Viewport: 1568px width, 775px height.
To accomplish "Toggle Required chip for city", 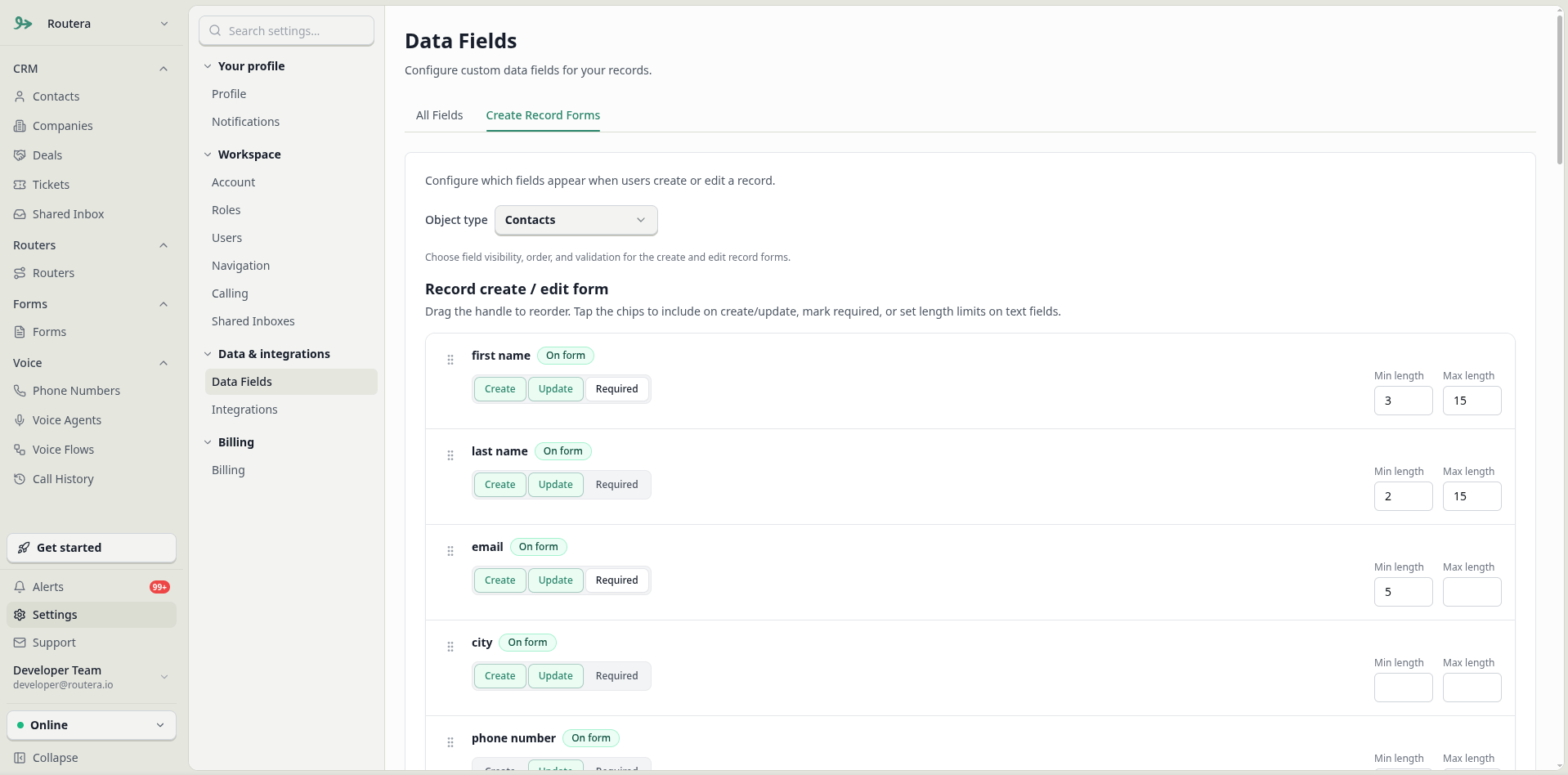I will tap(616, 676).
